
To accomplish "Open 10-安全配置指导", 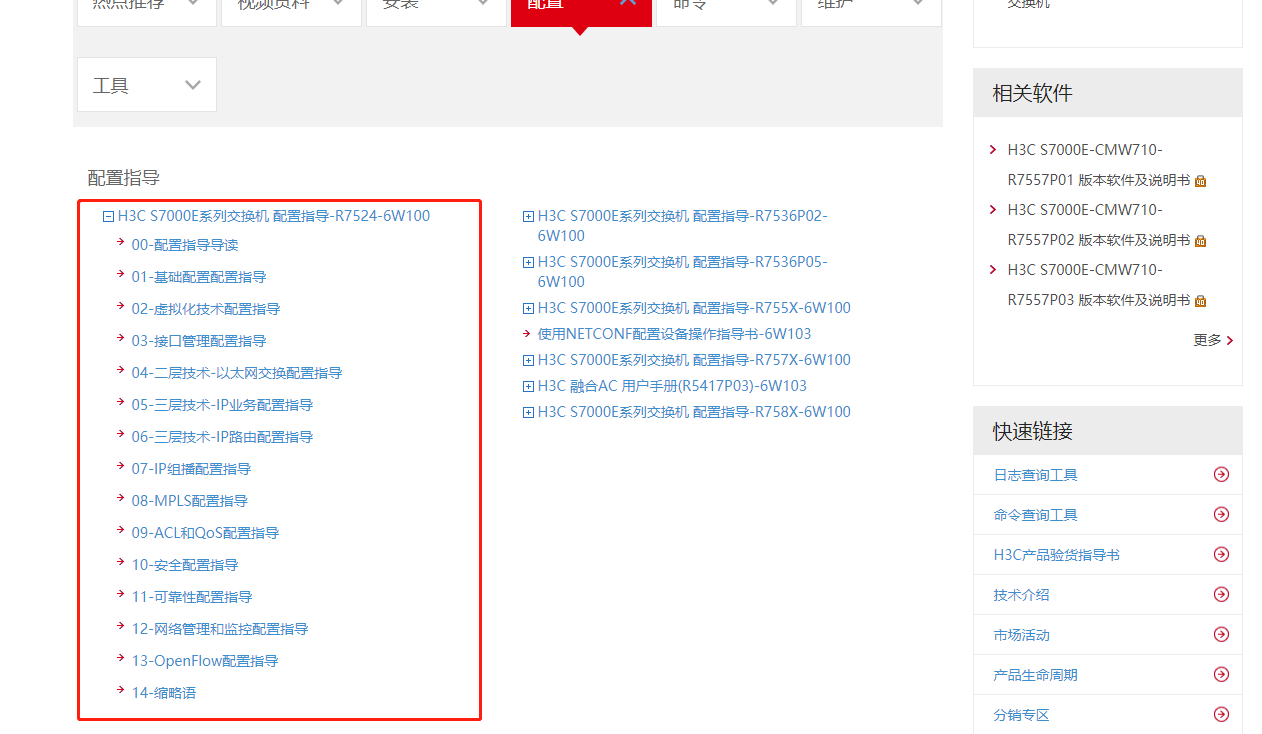I will 185,565.
